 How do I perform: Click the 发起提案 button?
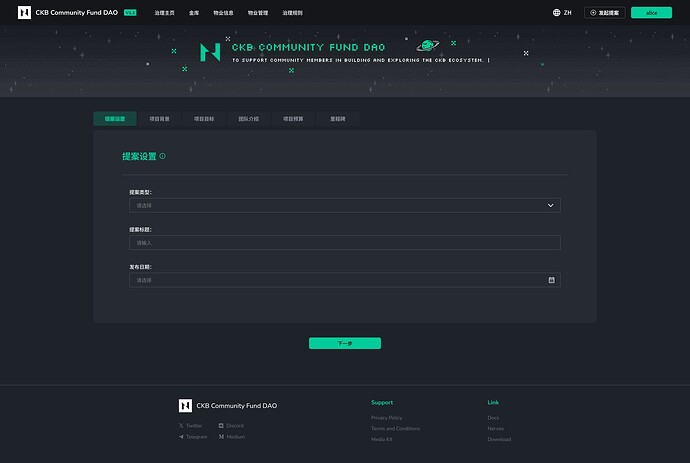coord(605,13)
